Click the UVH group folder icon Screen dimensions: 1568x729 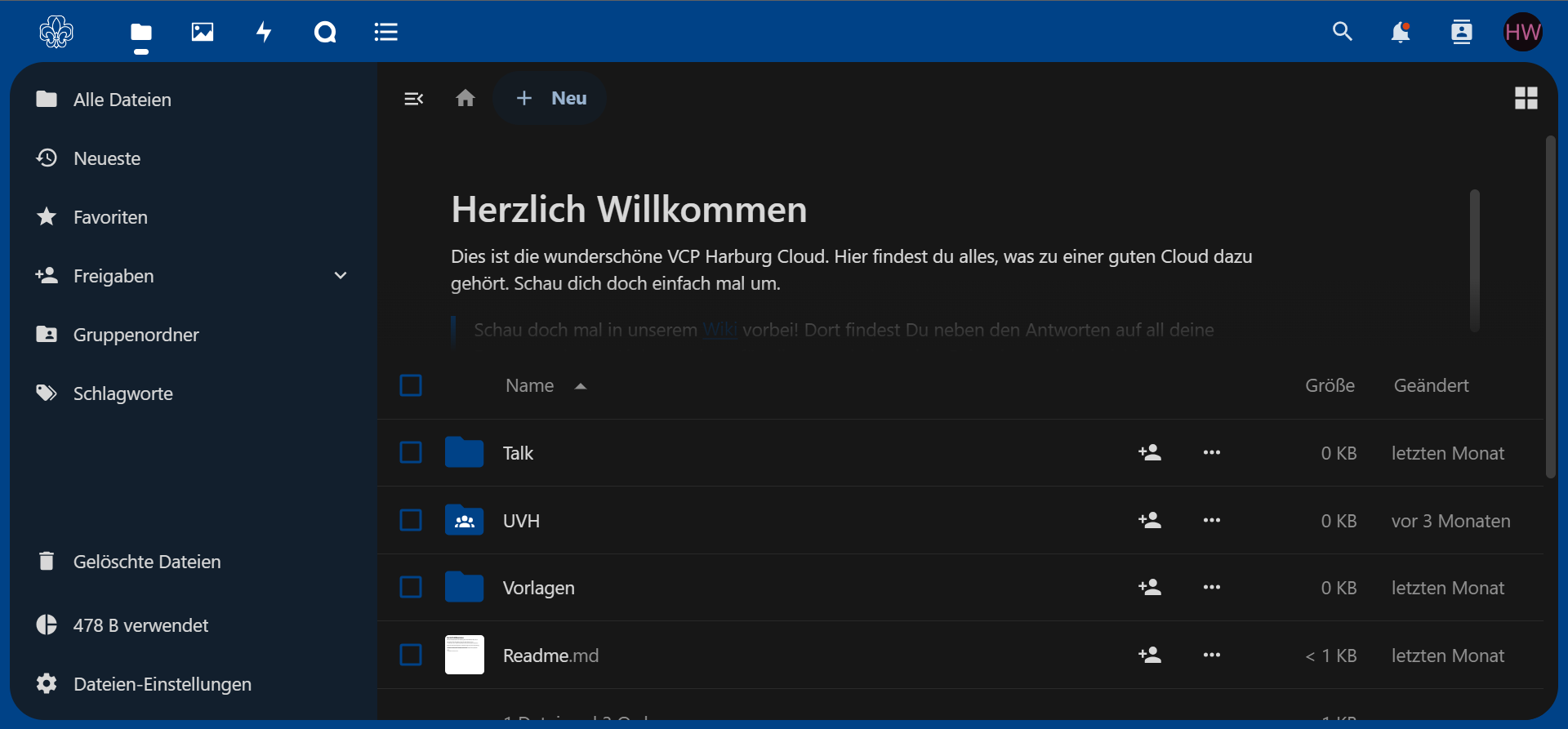click(464, 520)
